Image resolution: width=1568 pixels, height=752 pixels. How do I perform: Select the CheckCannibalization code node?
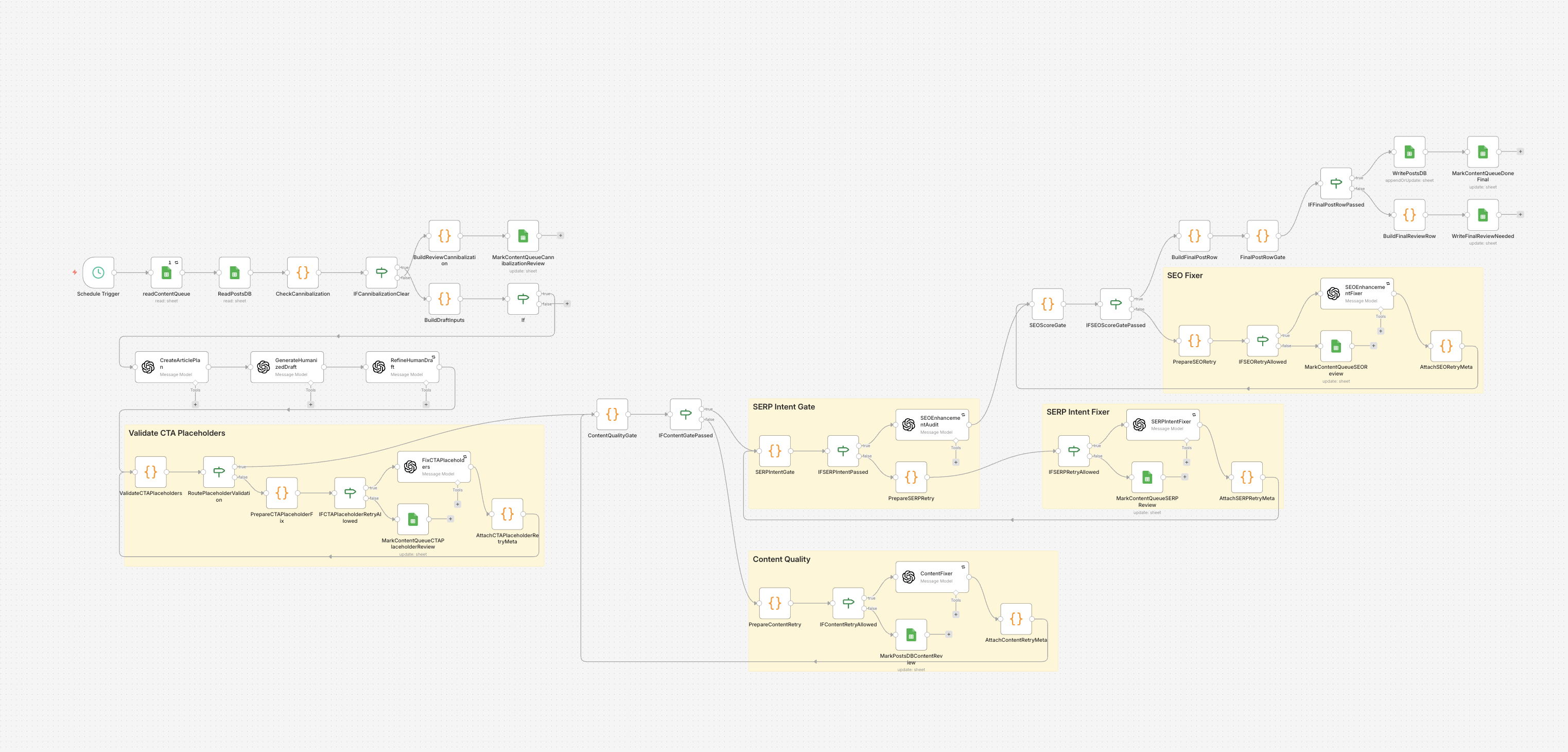[303, 273]
